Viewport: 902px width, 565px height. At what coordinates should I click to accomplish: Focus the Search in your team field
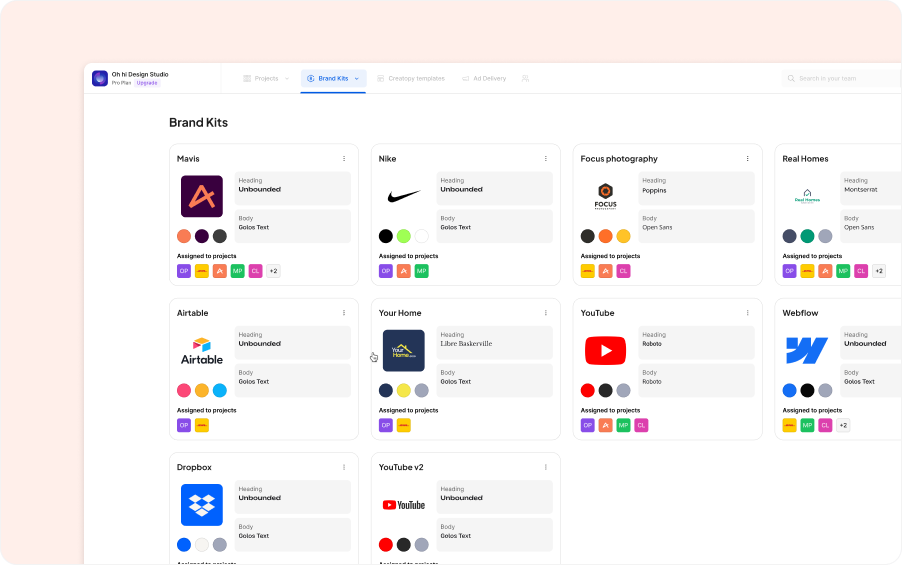pos(841,78)
